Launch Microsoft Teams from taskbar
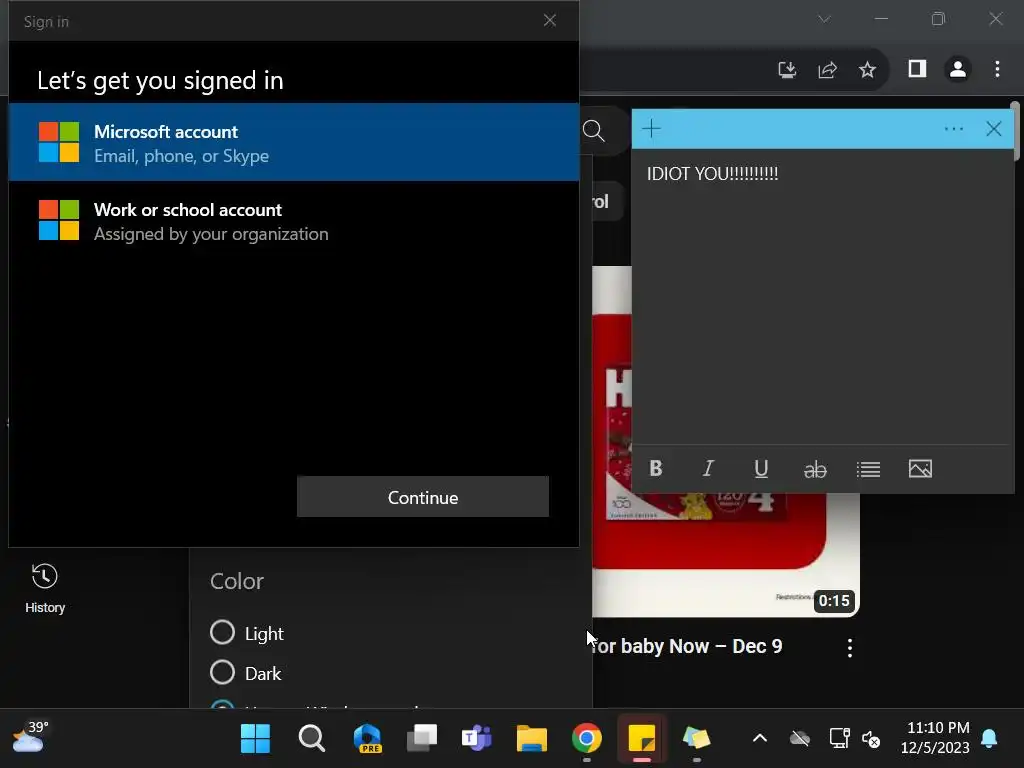1024x768 pixels. point(477,739)
